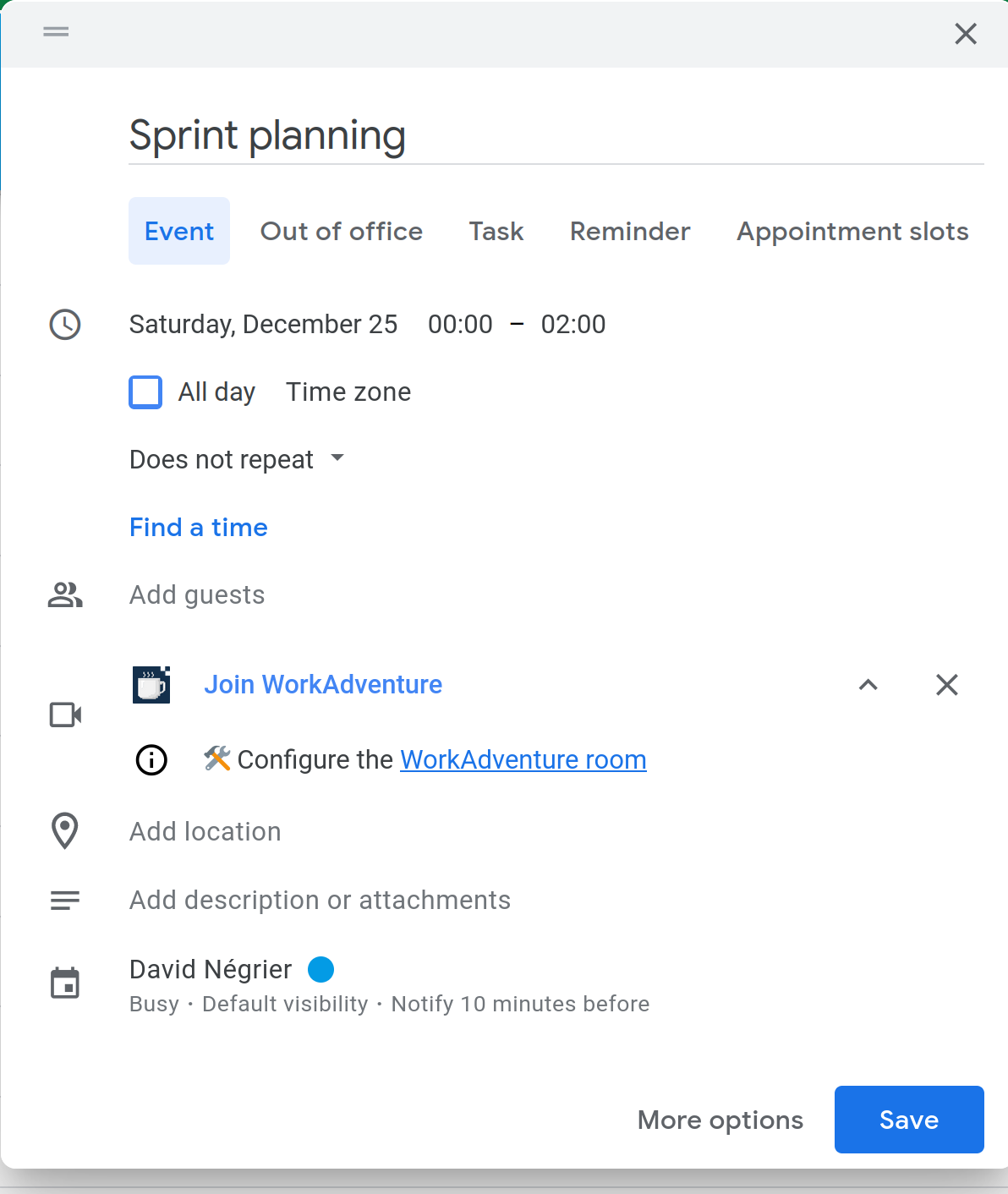The height and width of the screenshot is (1194, 1008).
Task: Click the info icon next to Configure
Action: click(x=151, y=759)
